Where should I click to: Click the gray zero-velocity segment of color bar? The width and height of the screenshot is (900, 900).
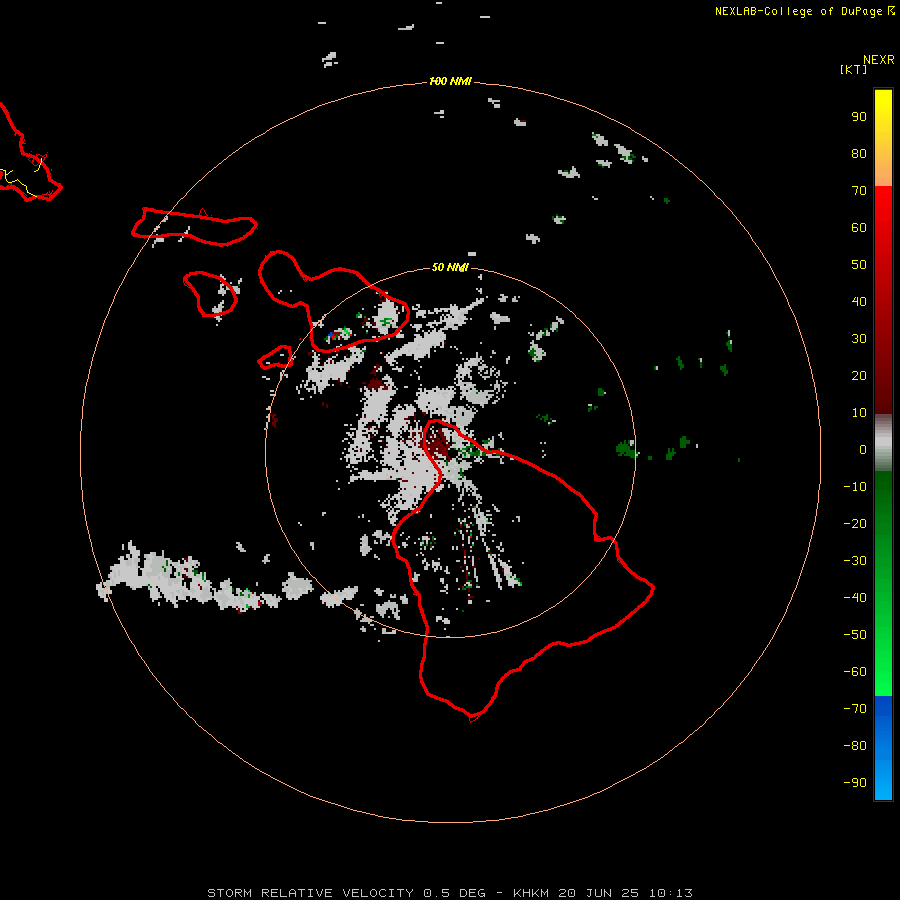pyautogui.click(x=883, y=443)
